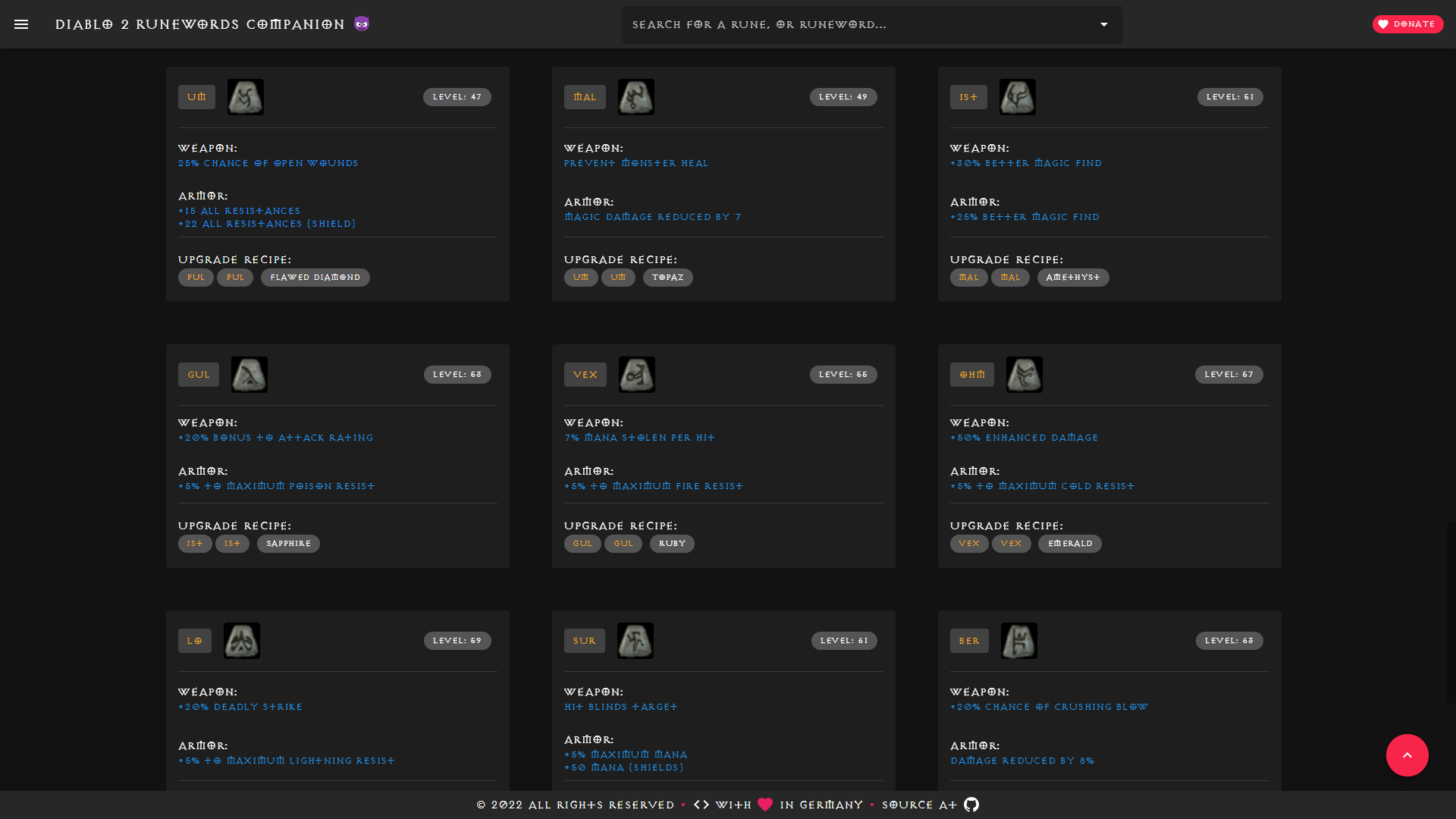Viewport: 1456px width, 819px height.
Task: Click the pink heart icon in footer
Action: (x=765, y=805)
